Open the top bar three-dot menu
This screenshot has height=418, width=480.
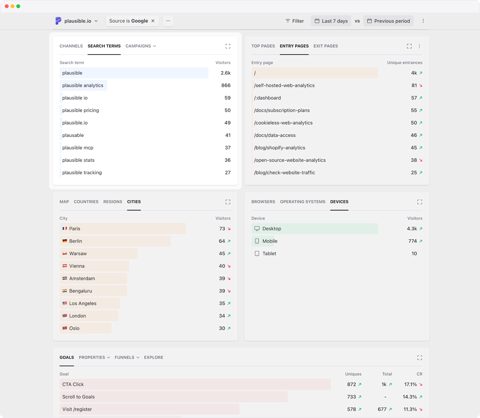click(423, 21)
